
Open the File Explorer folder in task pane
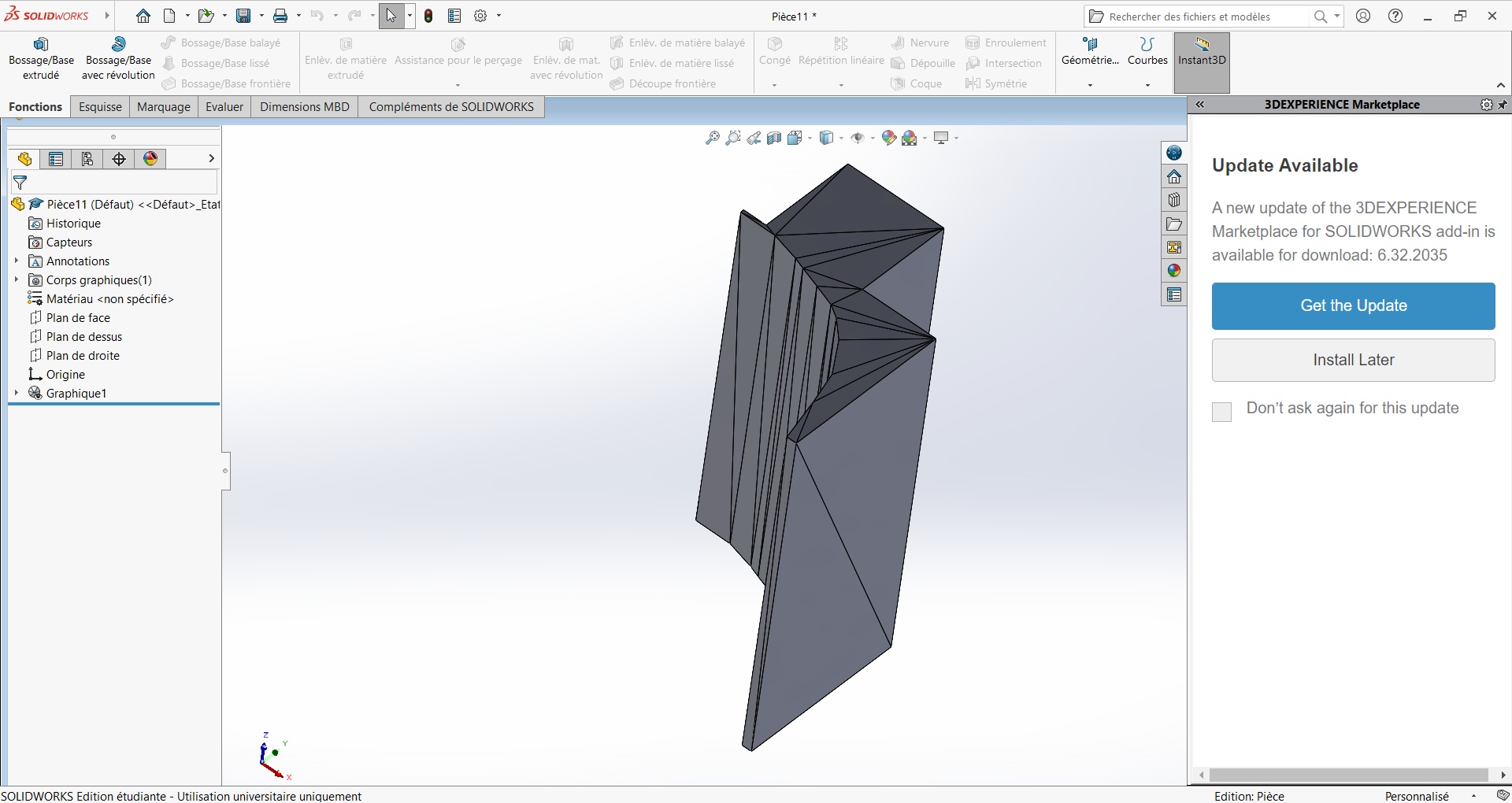coord(1174,224)
